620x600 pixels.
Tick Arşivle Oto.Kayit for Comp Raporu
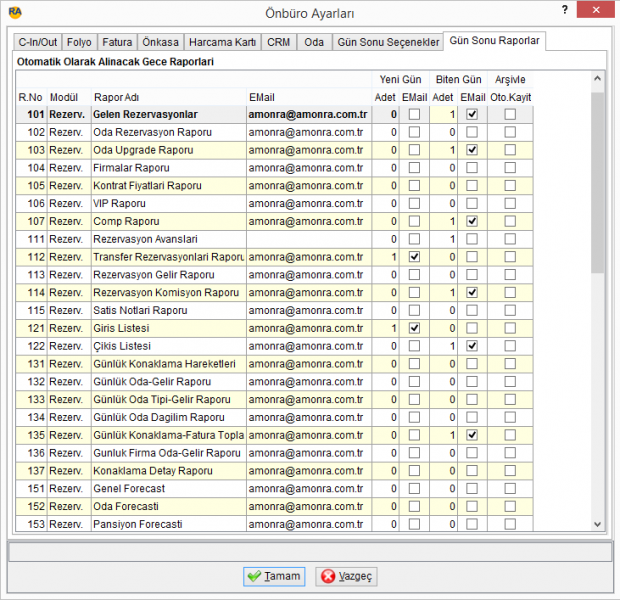(510, 221)
